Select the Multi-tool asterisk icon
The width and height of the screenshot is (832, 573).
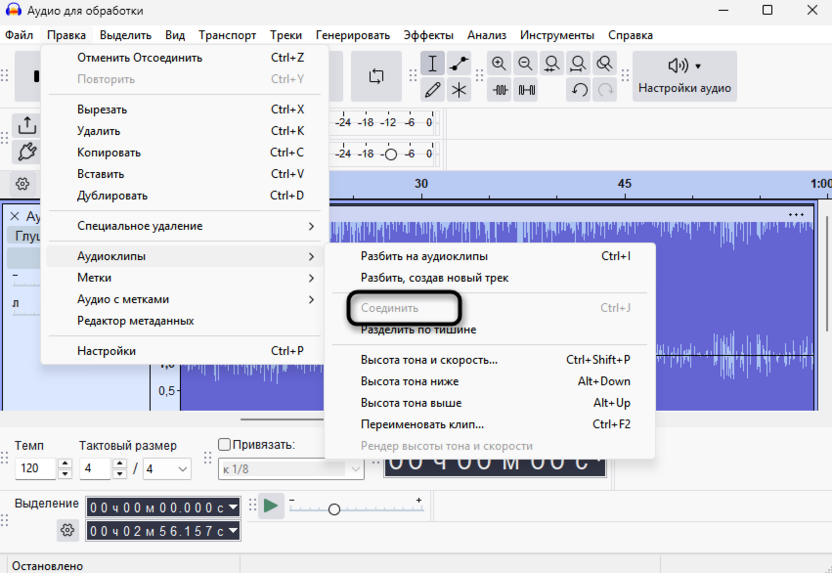(x=459, y=90)
